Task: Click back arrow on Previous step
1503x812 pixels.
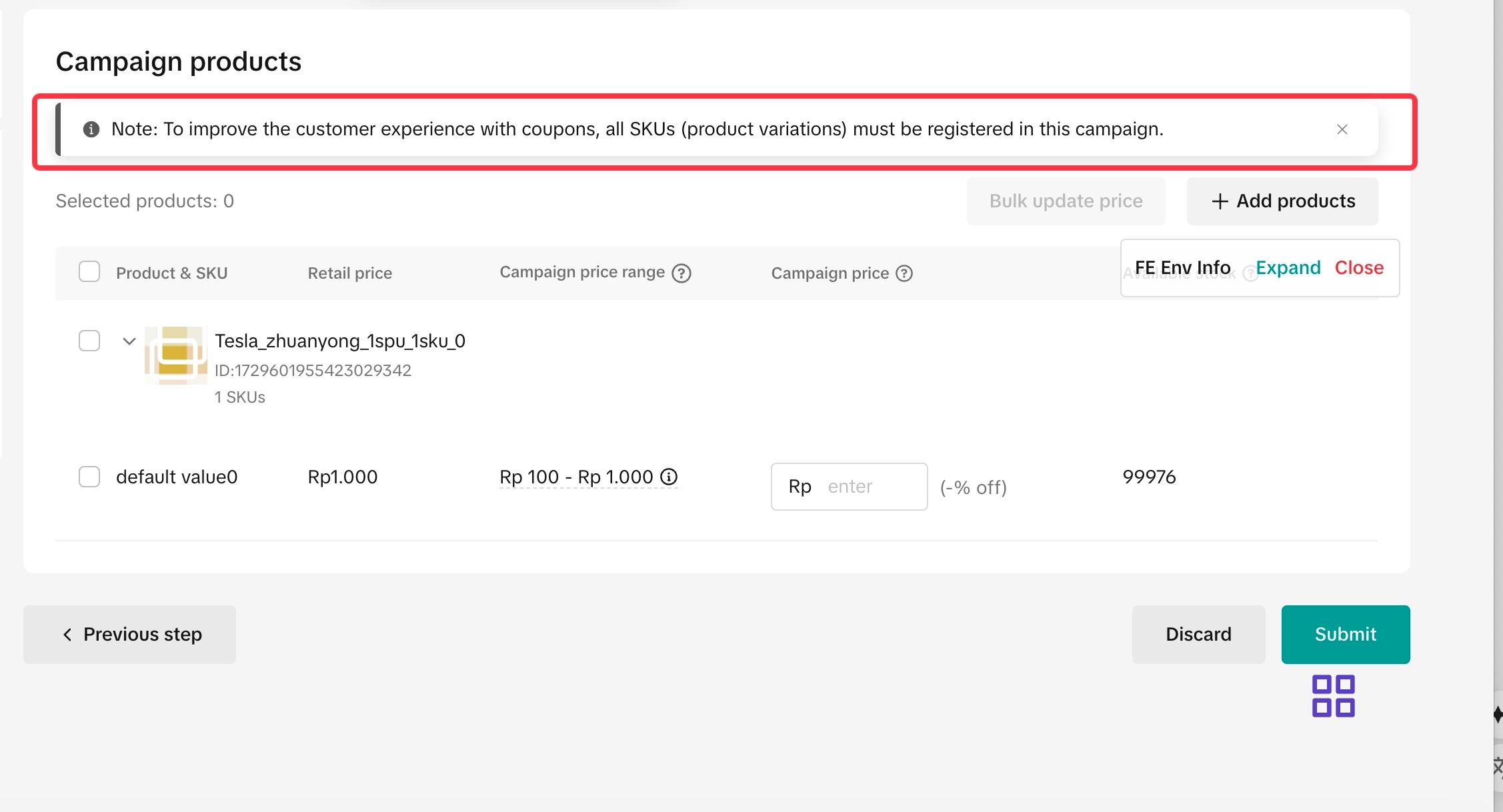Action: (x=67, y=635)
